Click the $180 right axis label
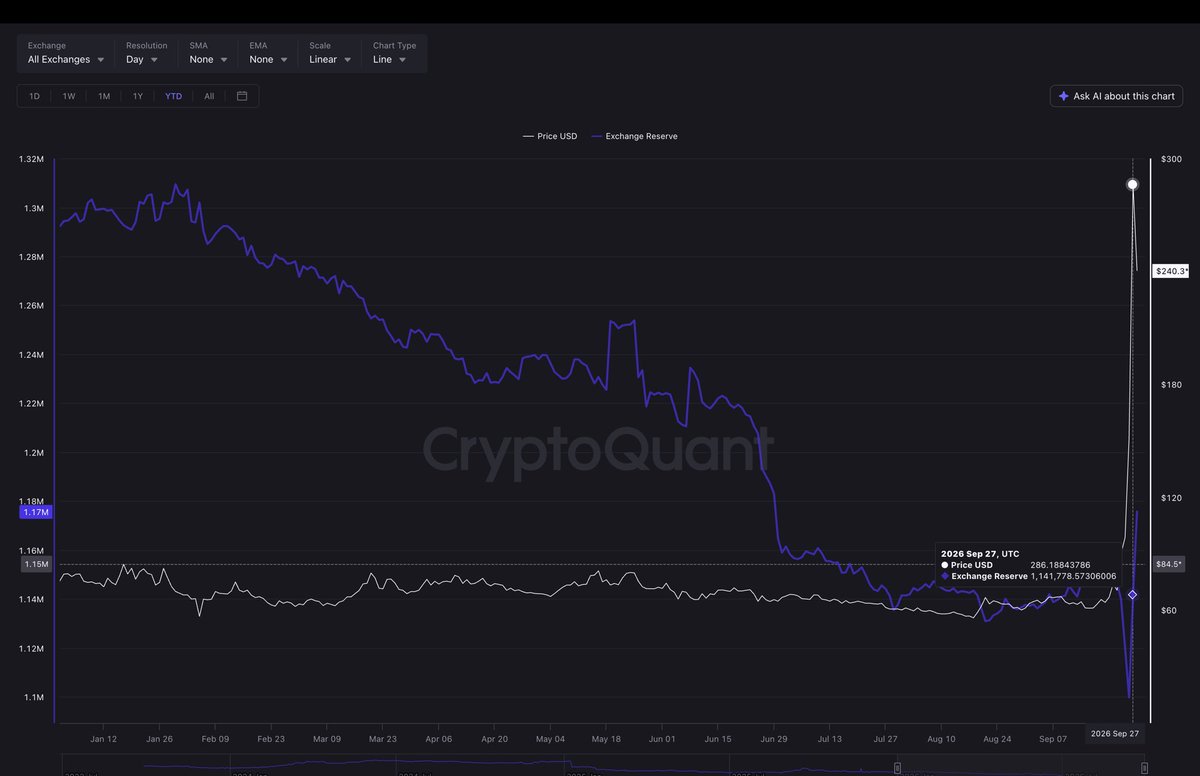The width and height of the screenshot is (1200, 776). click(x=1172, y=384)
